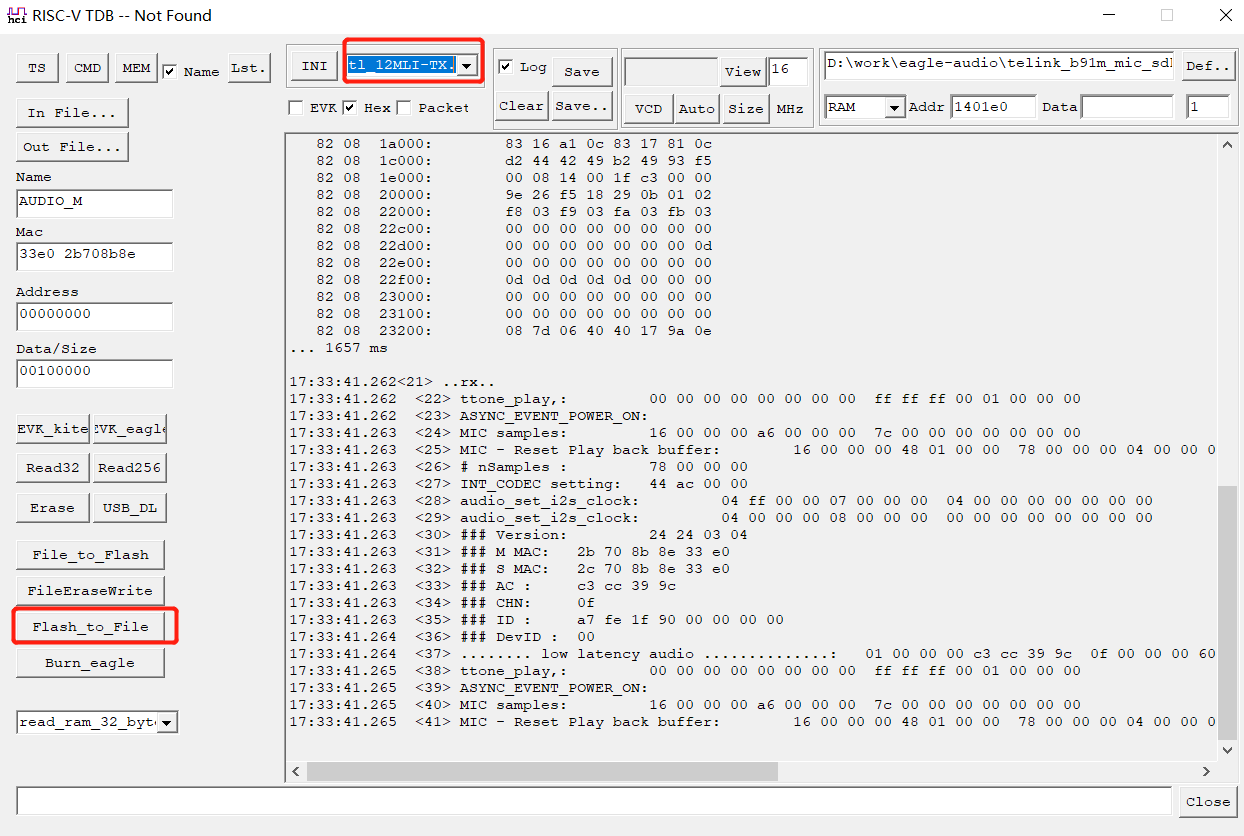Viewport: 1244px width, 836px height.
Task: Click the VCD export tool
Action: 647,109
